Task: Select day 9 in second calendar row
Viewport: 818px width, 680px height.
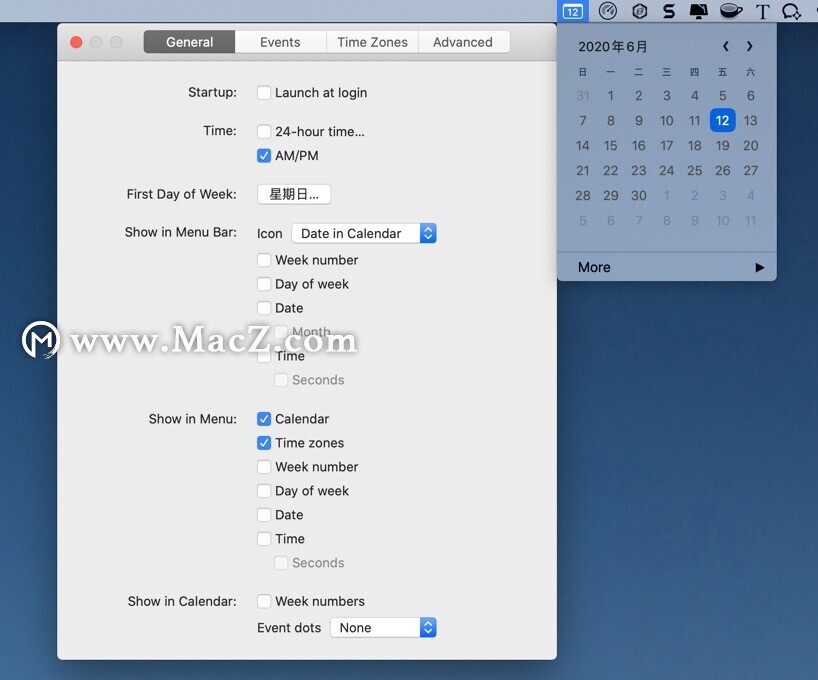Action: click(639, 121)
